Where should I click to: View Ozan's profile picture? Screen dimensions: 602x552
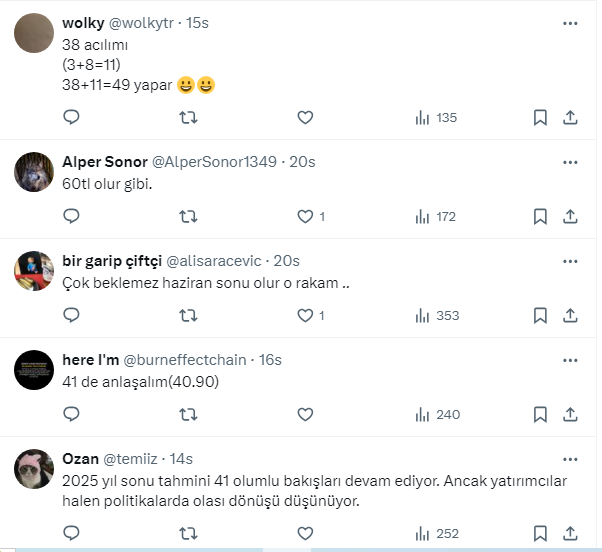34,469
